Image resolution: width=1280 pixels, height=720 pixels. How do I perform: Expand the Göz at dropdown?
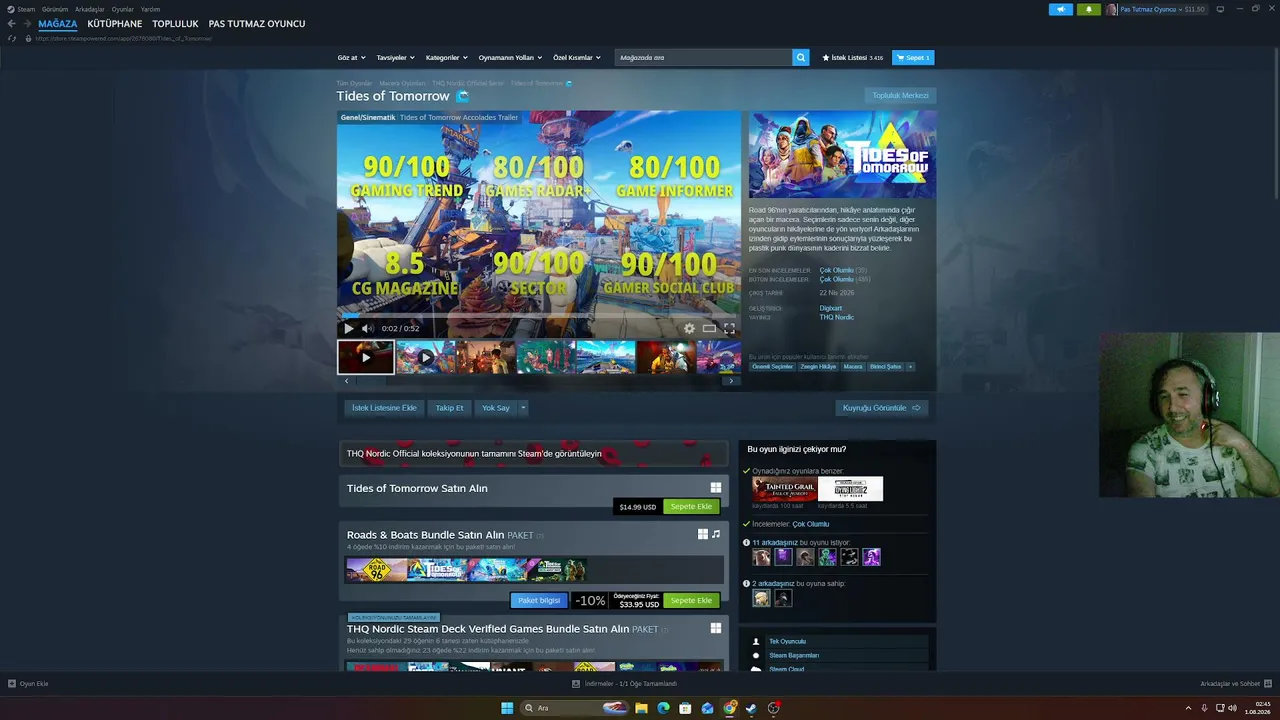click(351, 58)
